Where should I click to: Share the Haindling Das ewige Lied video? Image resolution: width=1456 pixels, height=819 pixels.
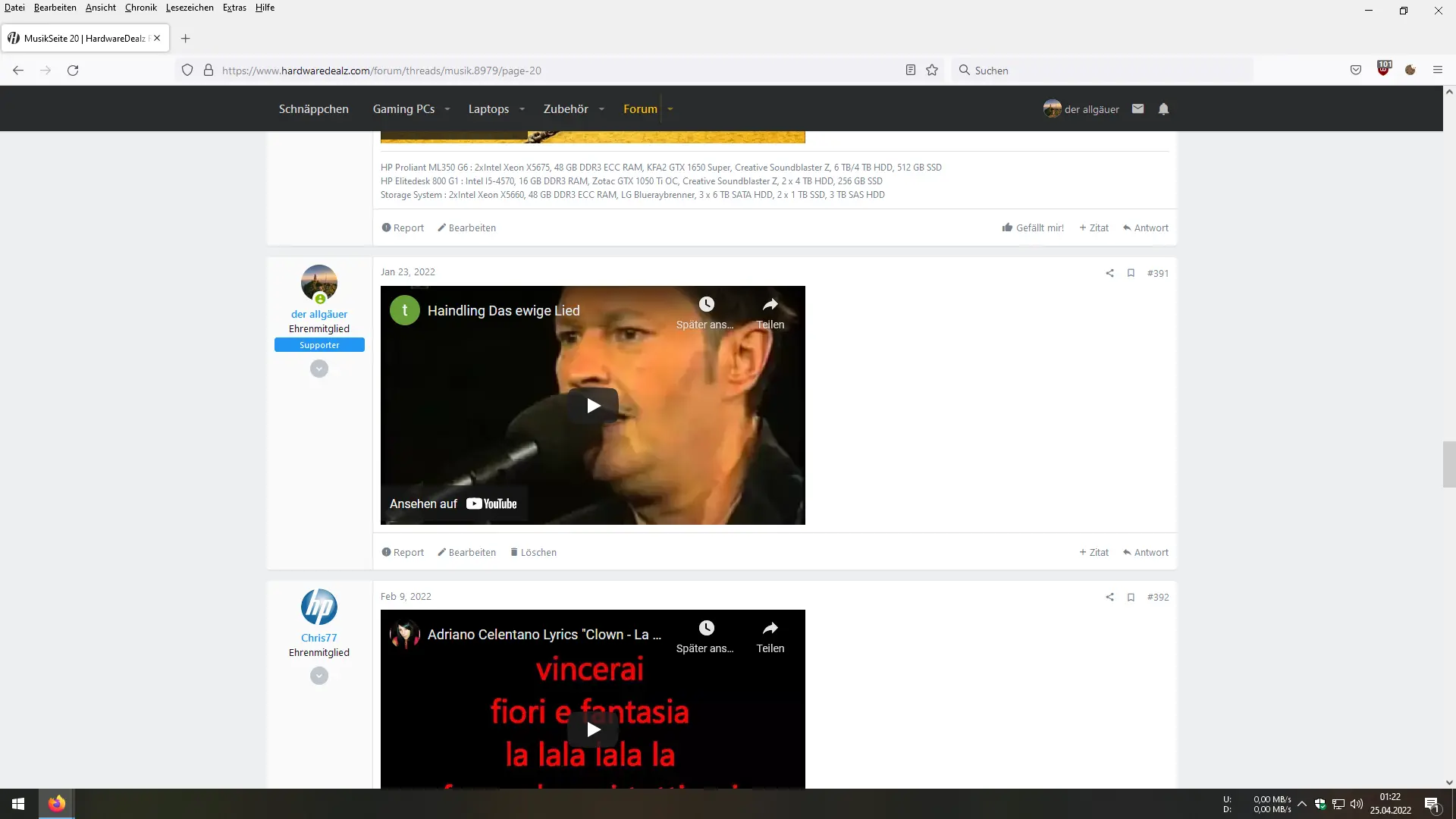tap(770, 312)
